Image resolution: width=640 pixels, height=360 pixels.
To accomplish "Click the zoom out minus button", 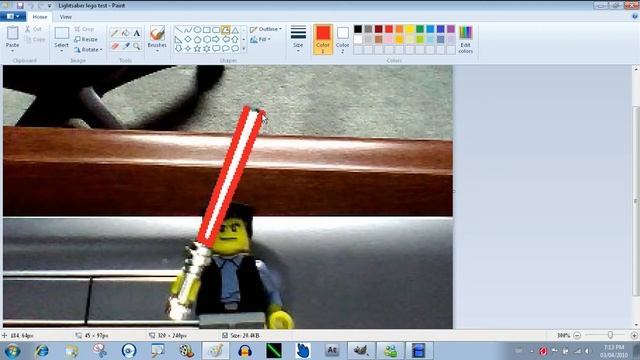I will pyautogui.click(x=577, y=336).
